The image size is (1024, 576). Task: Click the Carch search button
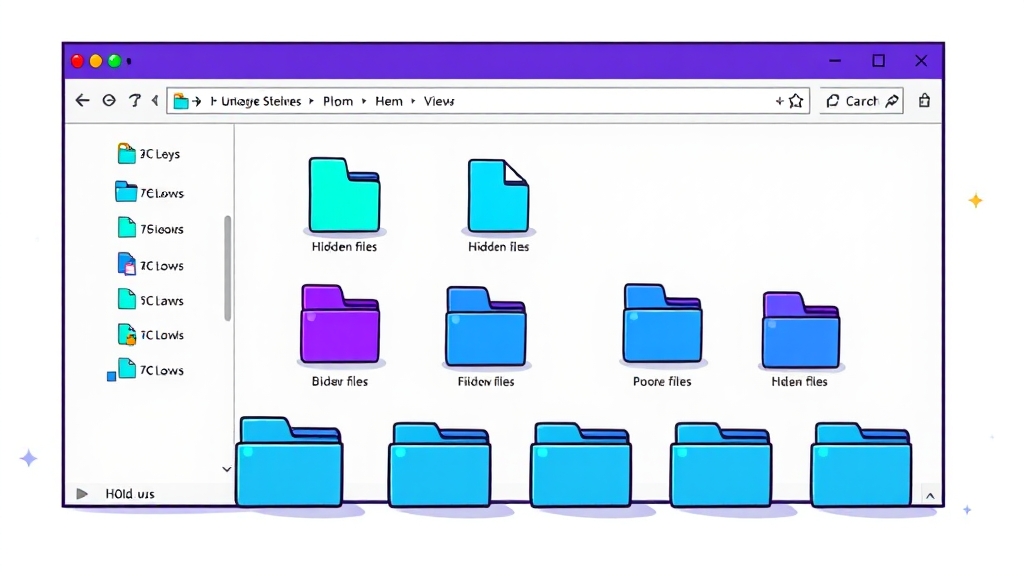tap(861, 101)
